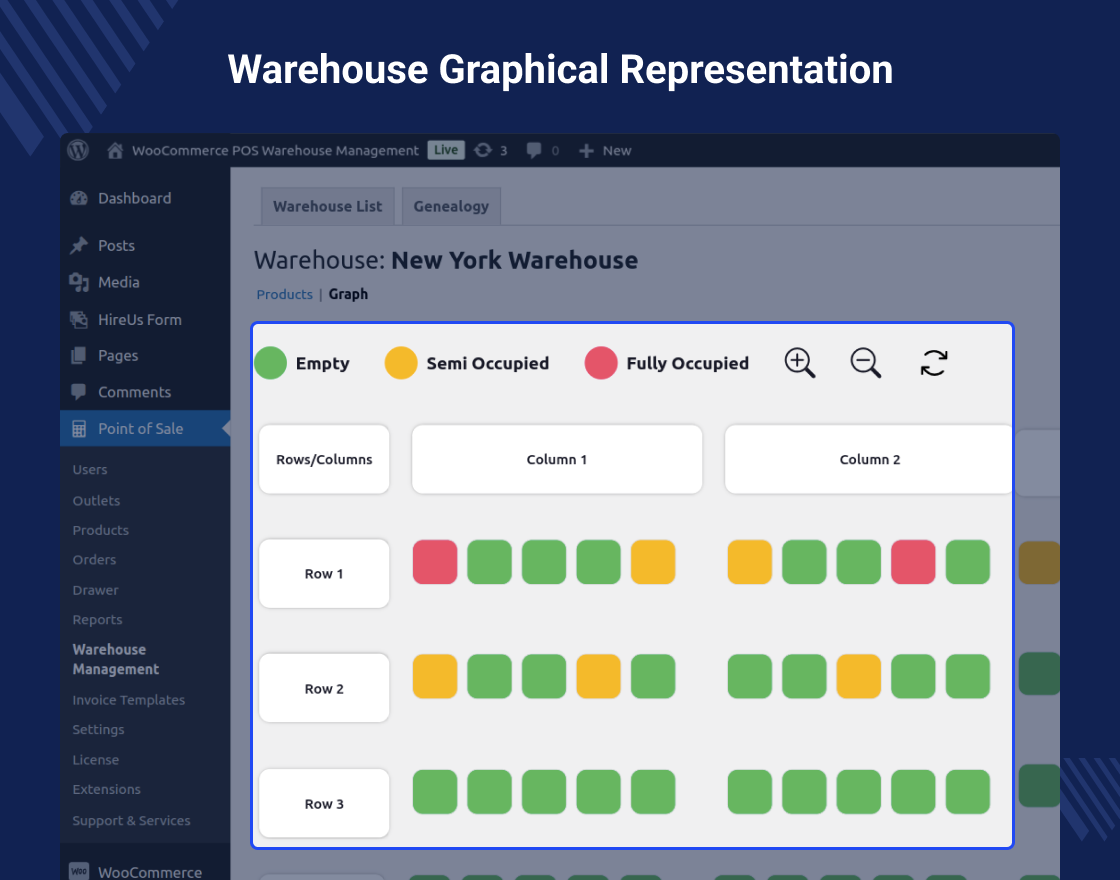Open the WordPress logo menu
1120x880 pixels.
click(78, 150)
